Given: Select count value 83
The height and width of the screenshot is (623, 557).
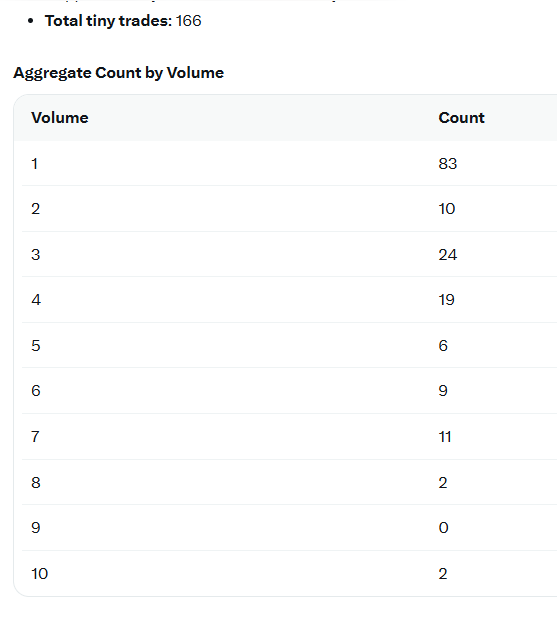Looking at the screenshot, I should (x=448, y=164).
